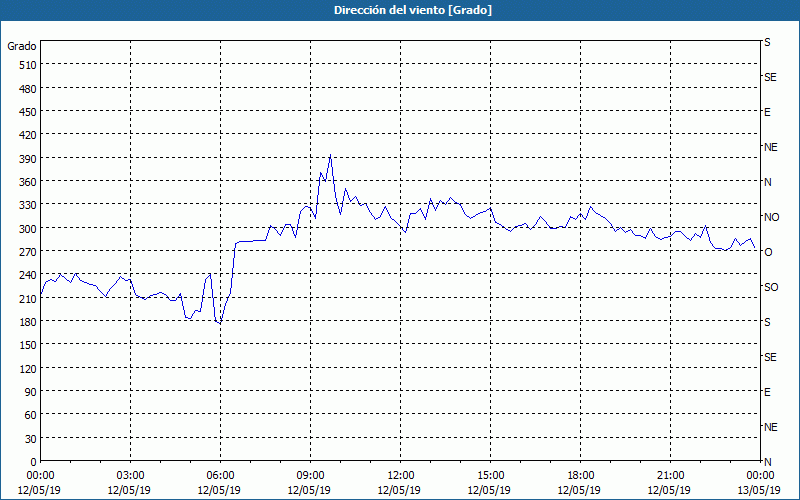Viewport: 800px width, 500px height.
Task: Click the 270 degree axis label
Action: pos(28,252)
